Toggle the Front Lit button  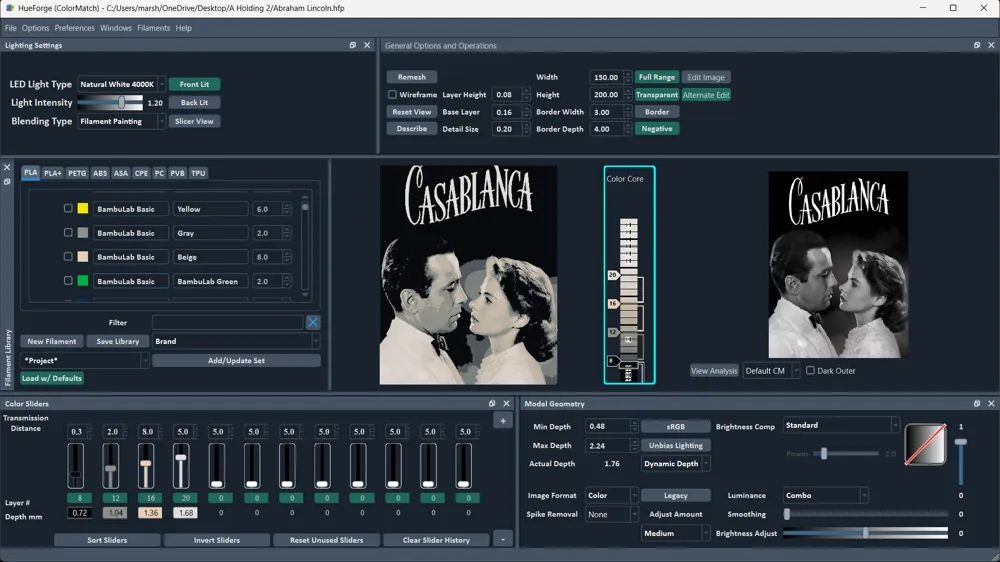point(195,84)
